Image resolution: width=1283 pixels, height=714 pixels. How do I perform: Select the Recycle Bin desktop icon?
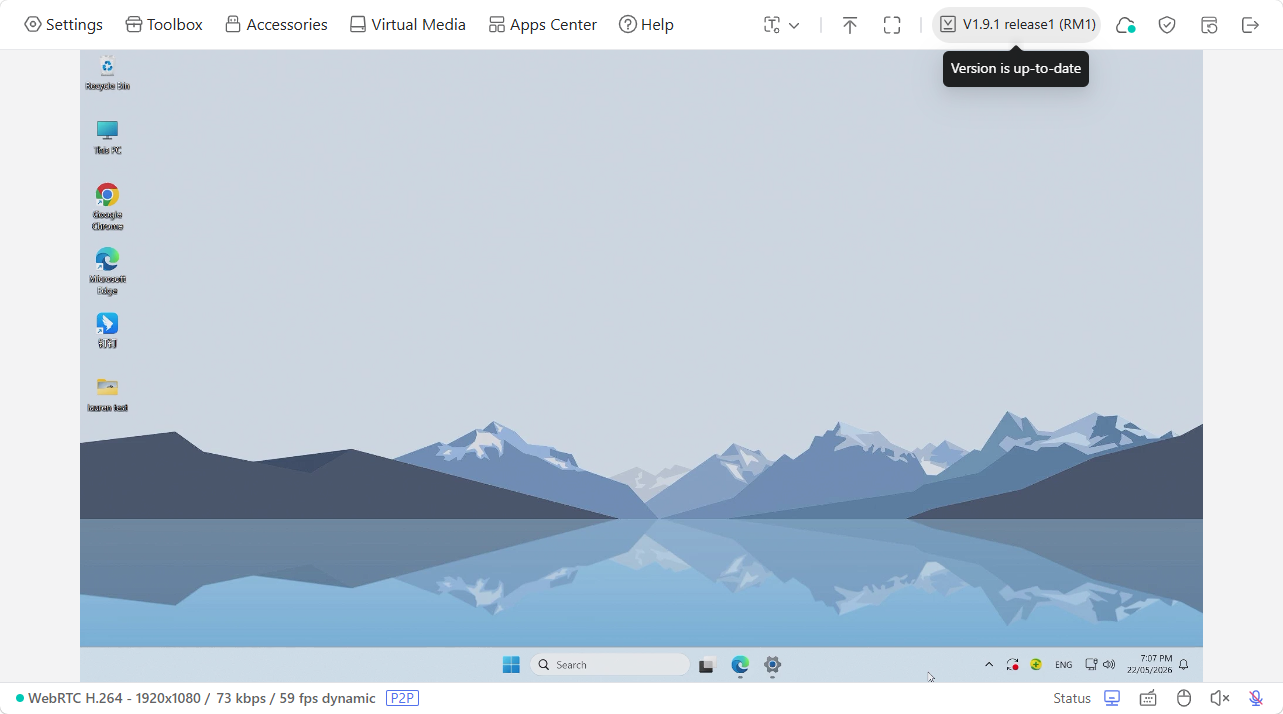coord(107,74)
